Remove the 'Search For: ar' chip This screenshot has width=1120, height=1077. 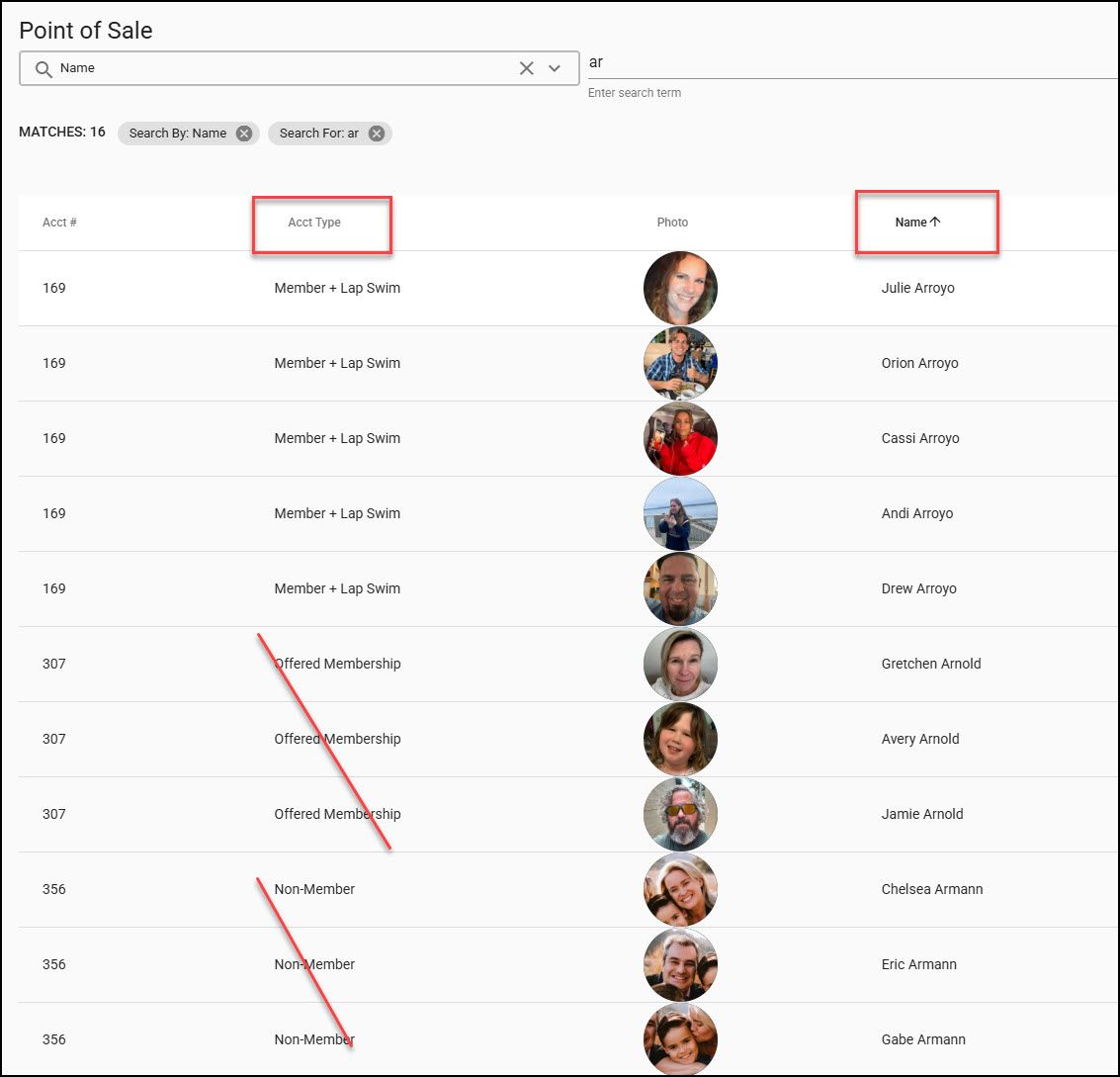[x=377, y=134]
